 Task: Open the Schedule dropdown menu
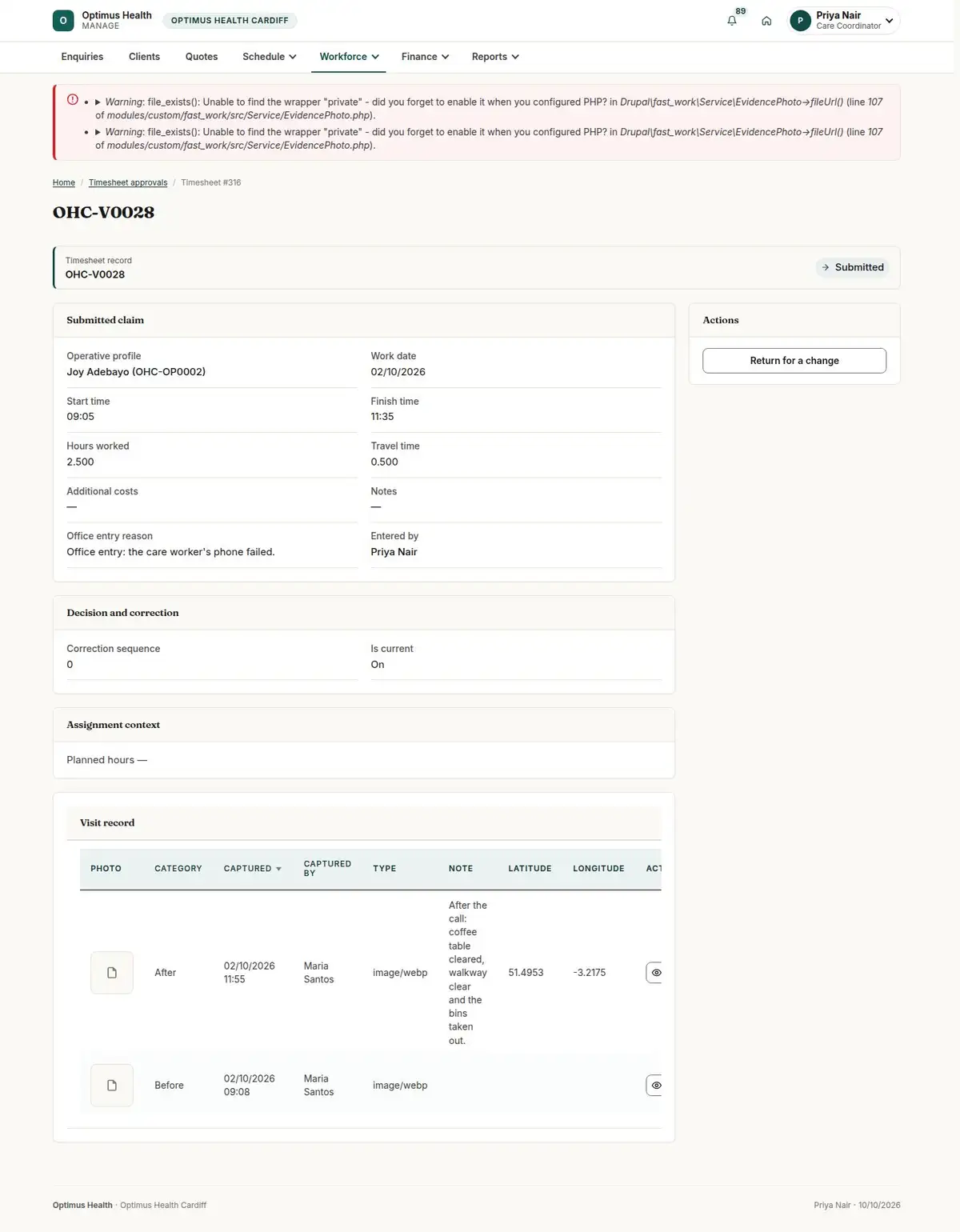pos(270,57)
